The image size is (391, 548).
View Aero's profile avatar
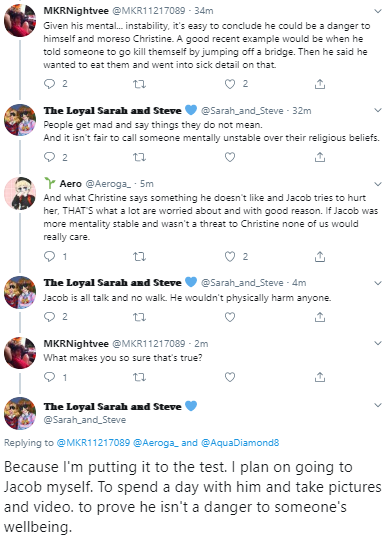click(x=20, y=193)
